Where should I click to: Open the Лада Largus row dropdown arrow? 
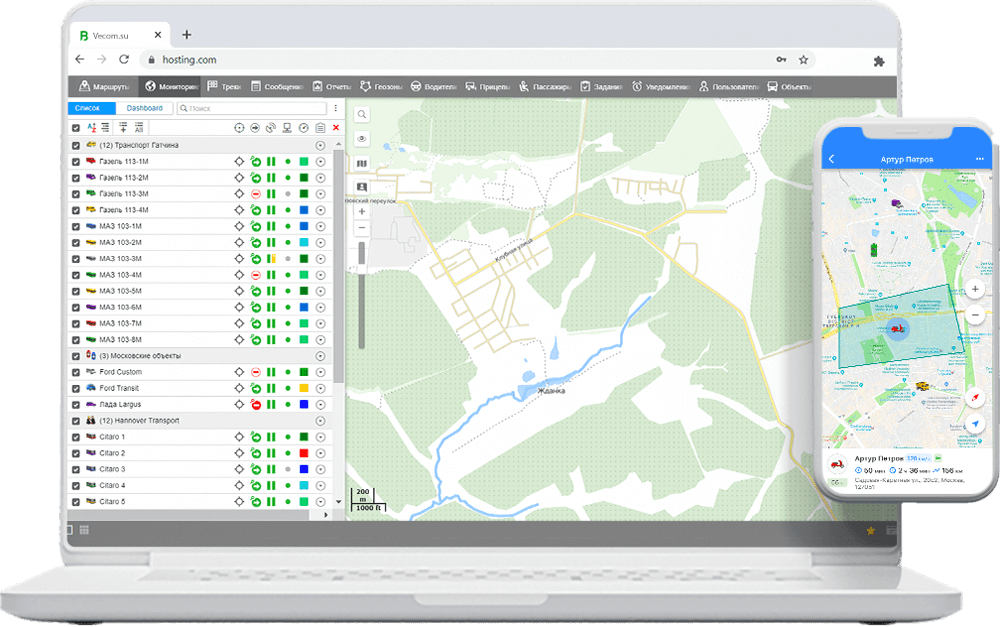click(320, 404)
